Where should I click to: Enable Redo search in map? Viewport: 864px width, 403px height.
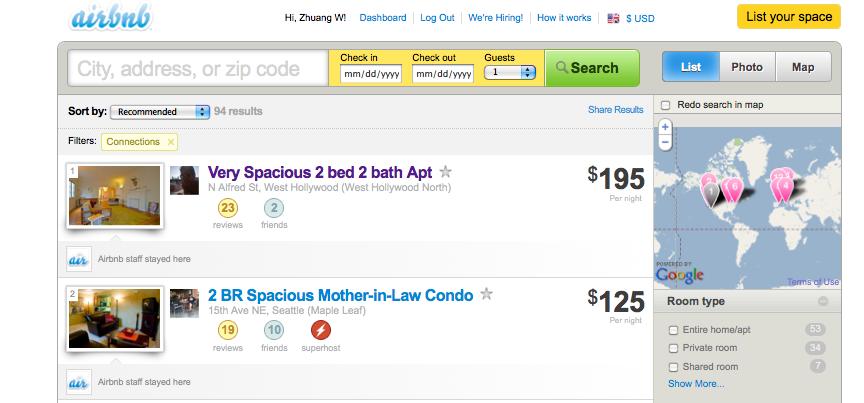666,105
